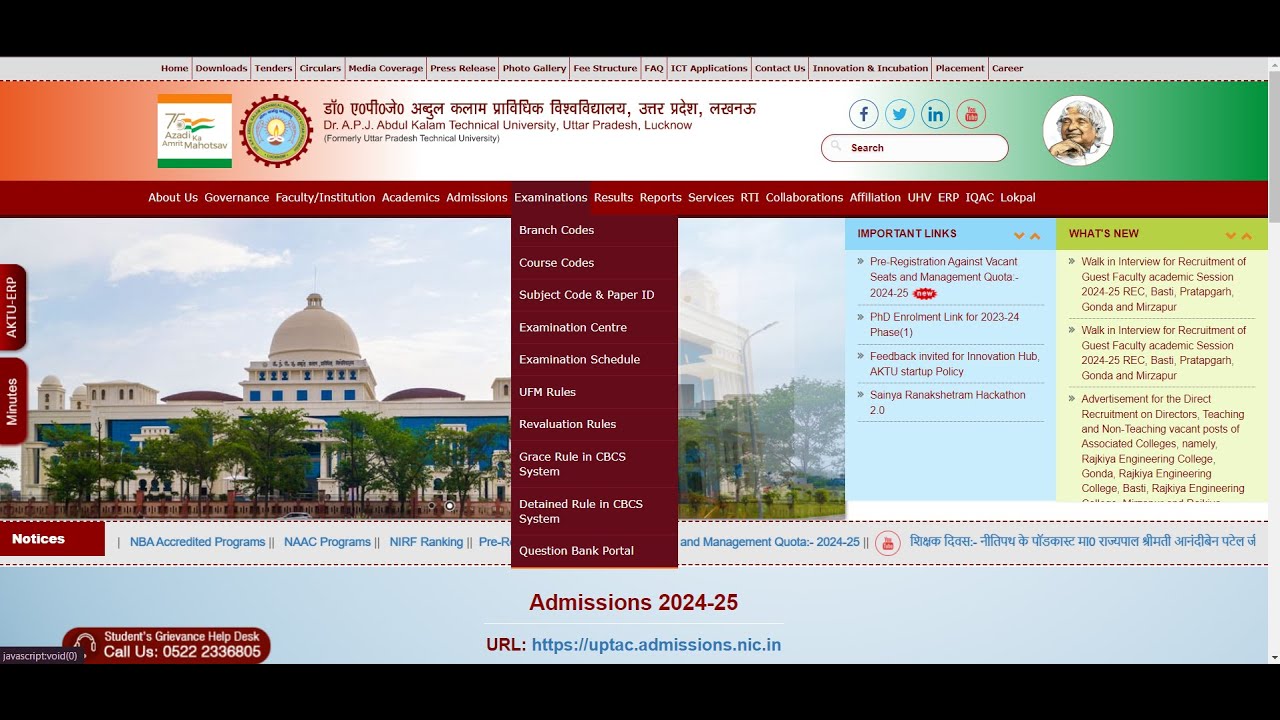Expand the Results nav menu
The width and height of the screenshot is (1280, 720).
613,197
